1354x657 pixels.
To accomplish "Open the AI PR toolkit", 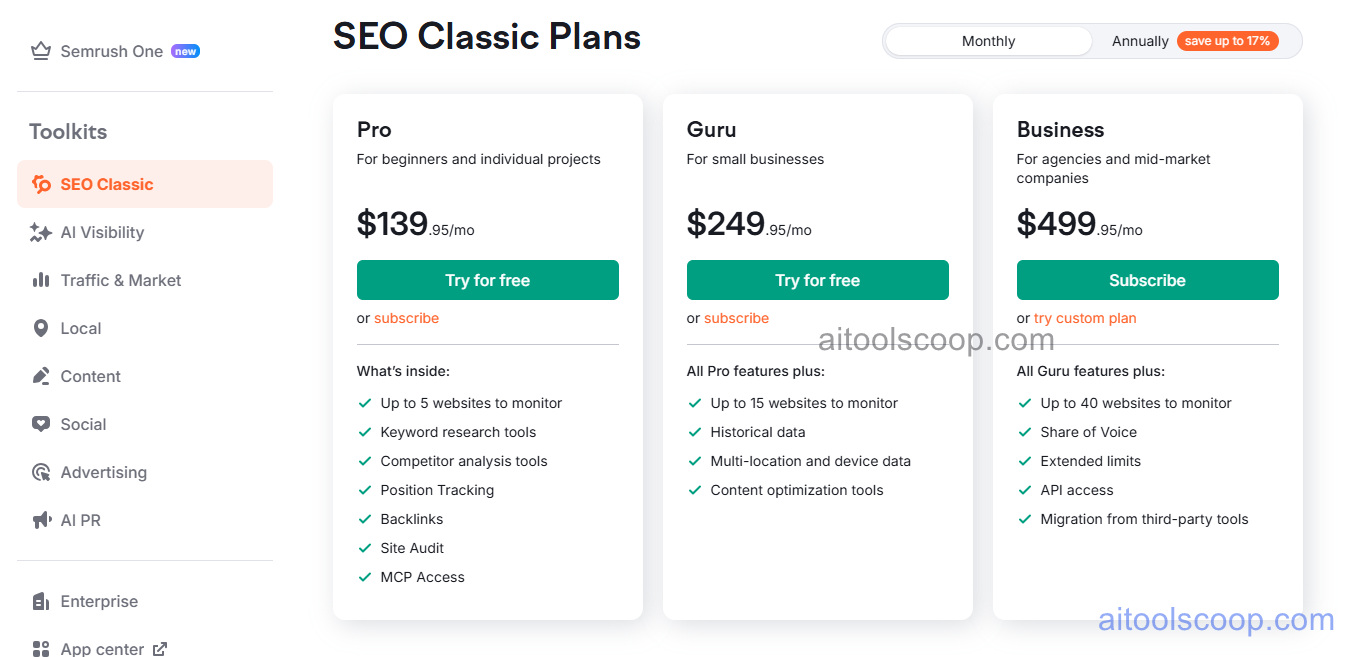I will click(78, 520).
